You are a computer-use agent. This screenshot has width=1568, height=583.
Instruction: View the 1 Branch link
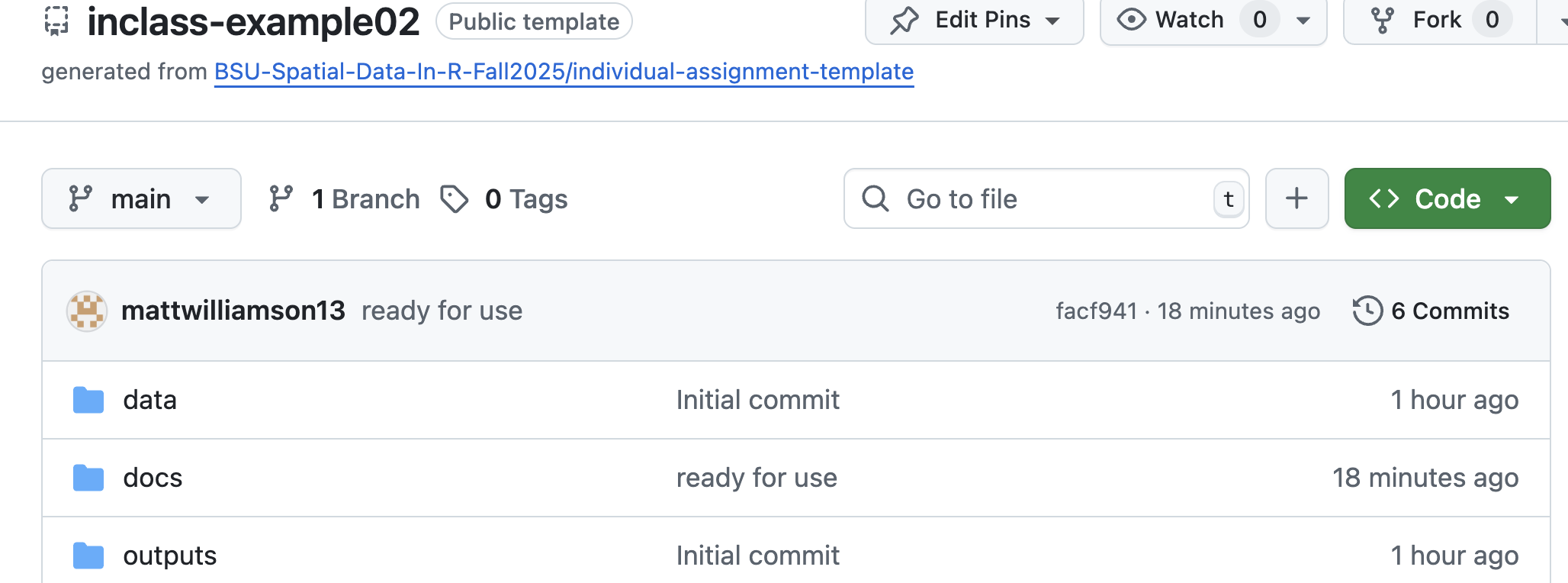[344, 199]
